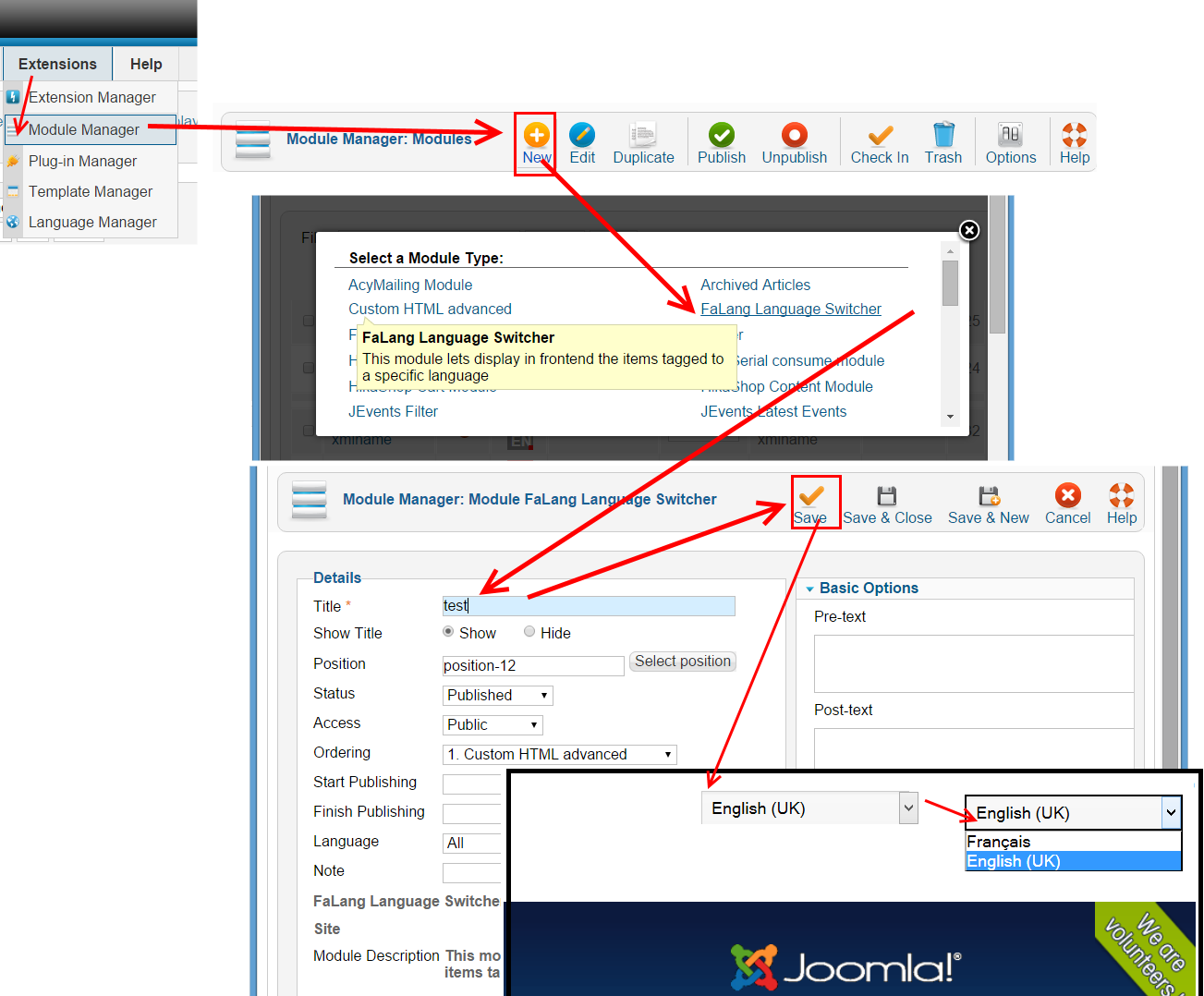Click the Position field position-12
The height and width of the screenshot is (996, 1204).
point(533,665)
